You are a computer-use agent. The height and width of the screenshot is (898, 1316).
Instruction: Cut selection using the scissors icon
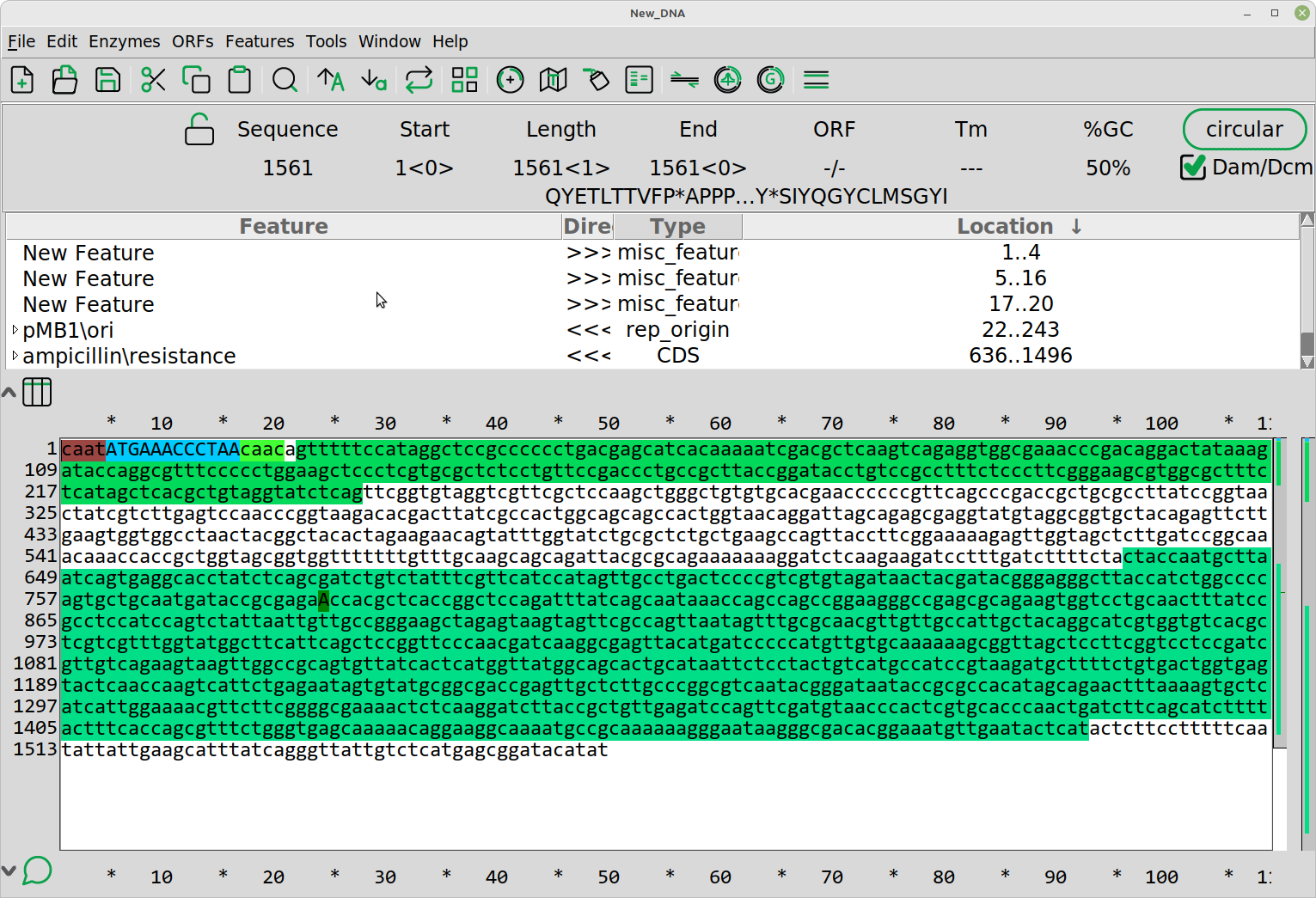pyautogui.click(x=153, y=80)
